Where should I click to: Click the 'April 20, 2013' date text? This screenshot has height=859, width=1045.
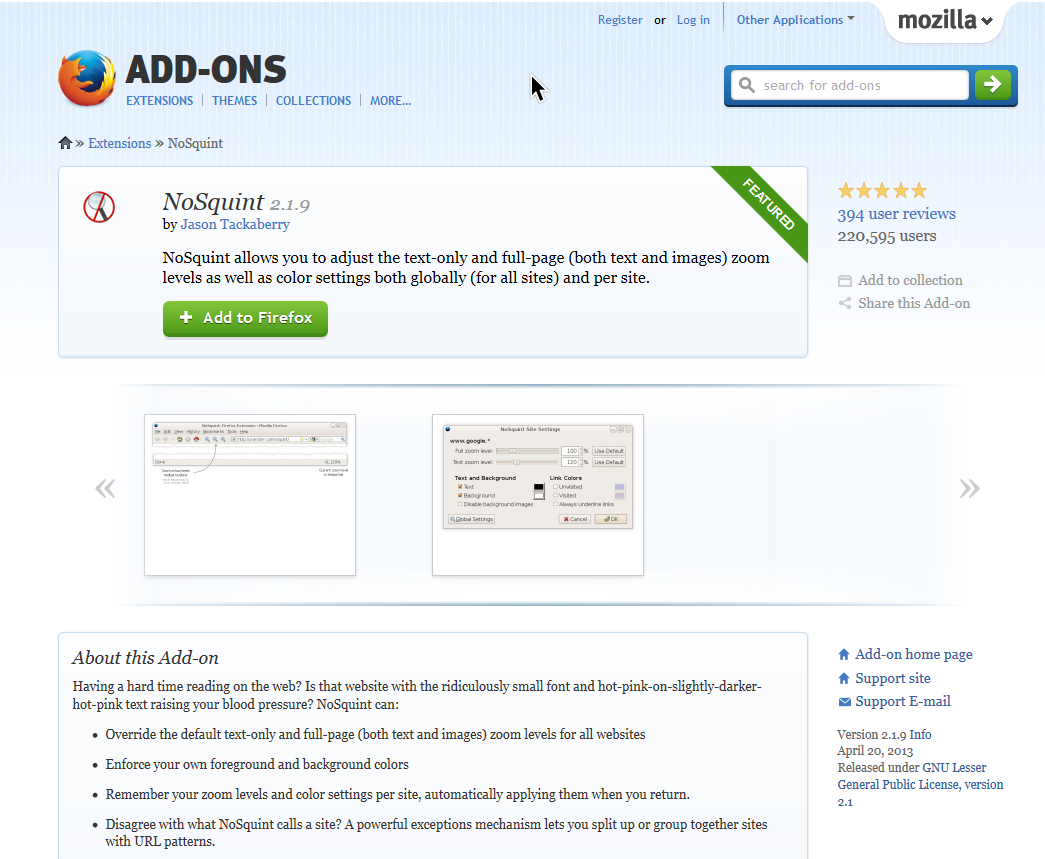pyautogui.click(x=875, y=751)
